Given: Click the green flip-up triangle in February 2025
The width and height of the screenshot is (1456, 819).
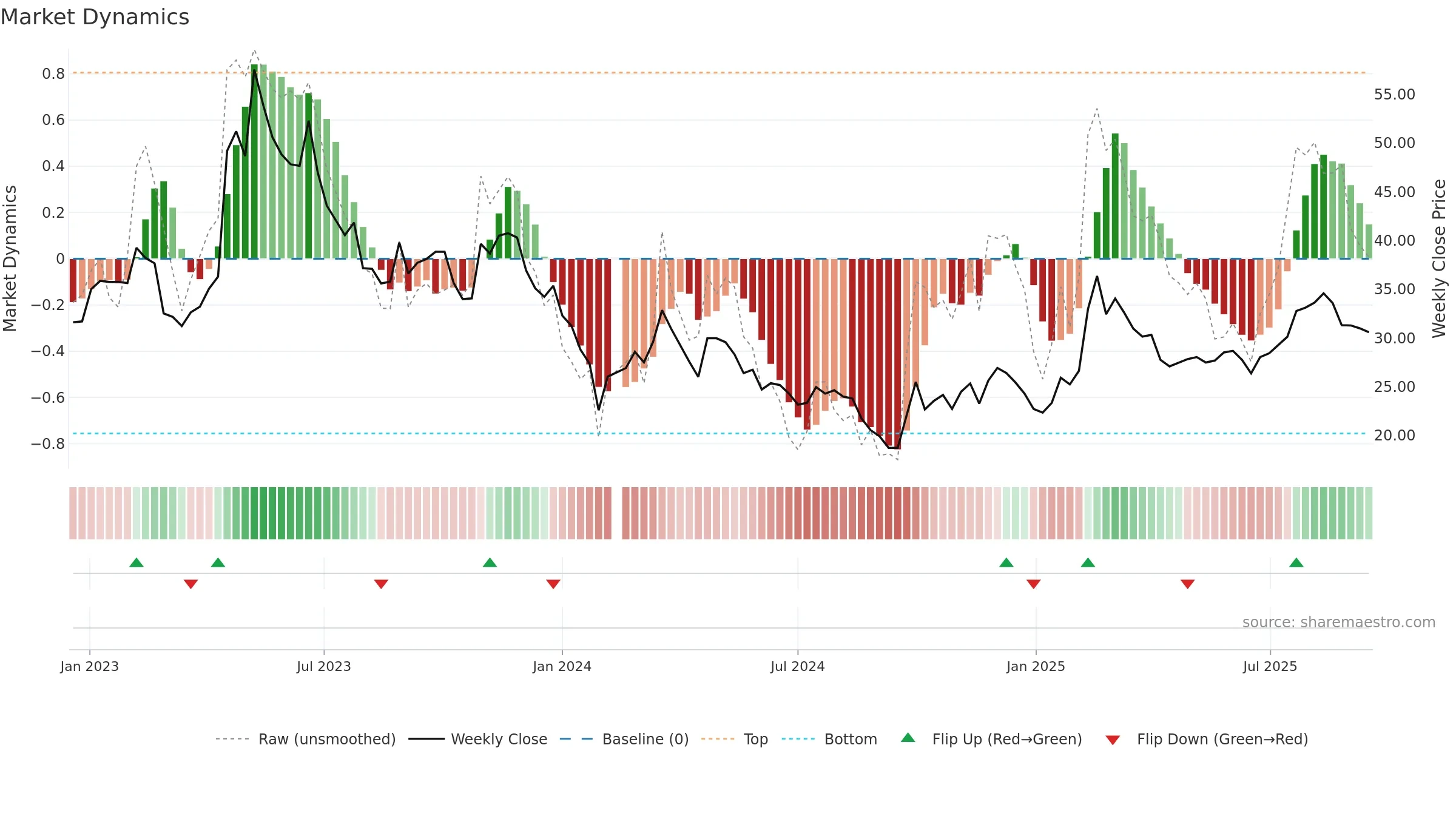Looking at the screenshot, I should pos(1088,562).
